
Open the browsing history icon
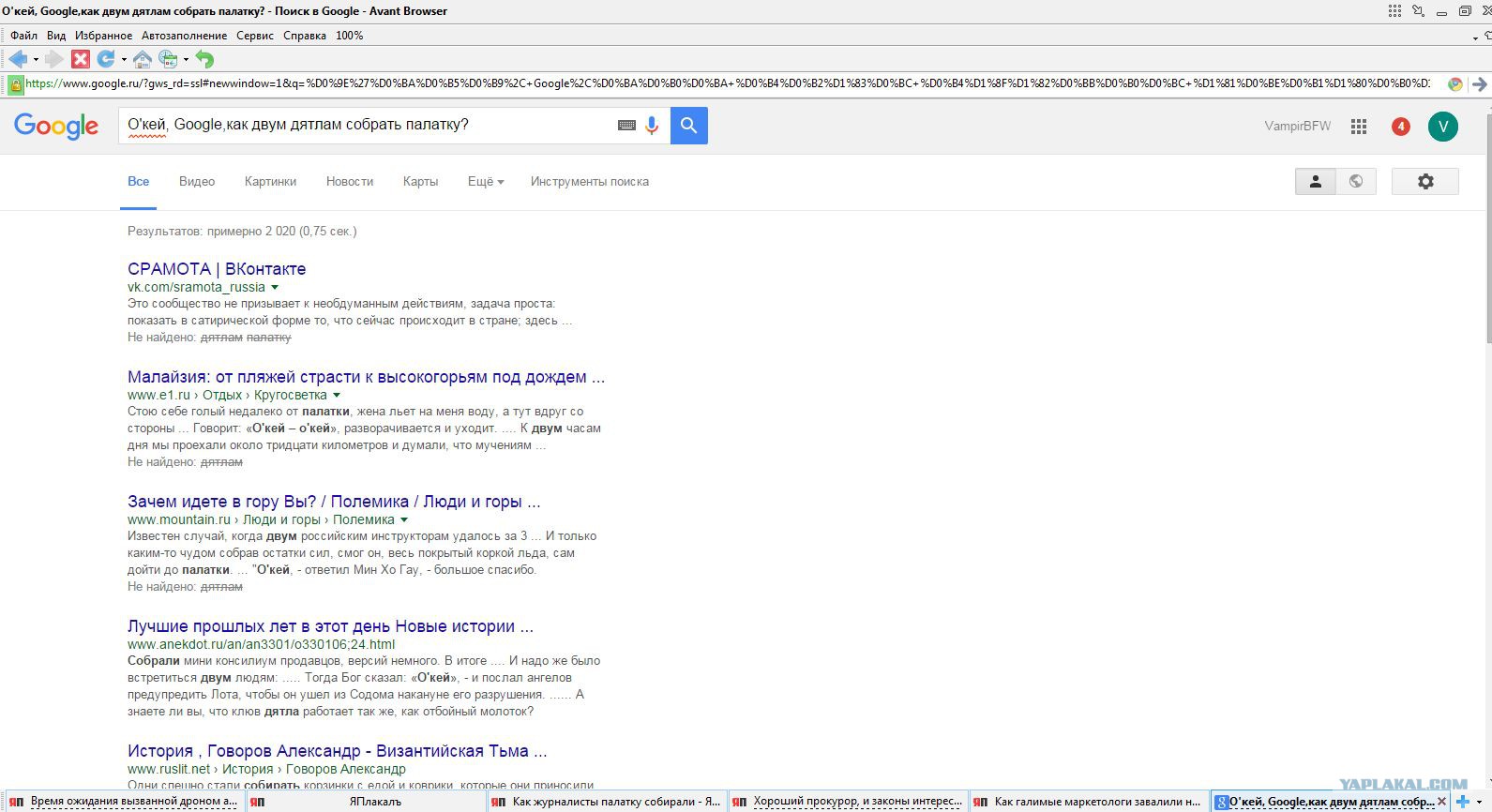click(168, 59)
